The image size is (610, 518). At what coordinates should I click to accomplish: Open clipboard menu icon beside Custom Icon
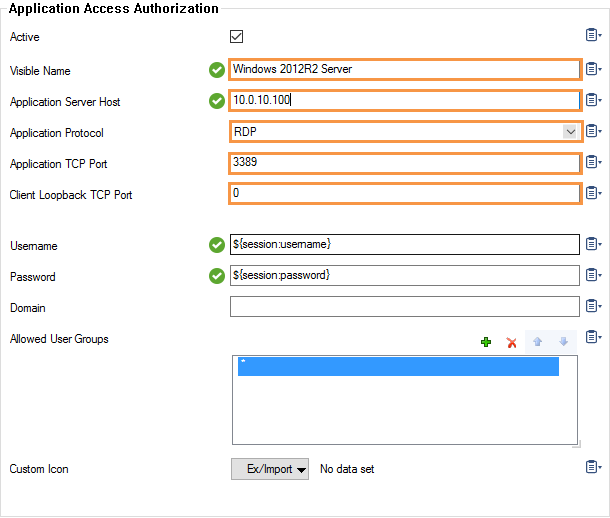click(593, 467)
